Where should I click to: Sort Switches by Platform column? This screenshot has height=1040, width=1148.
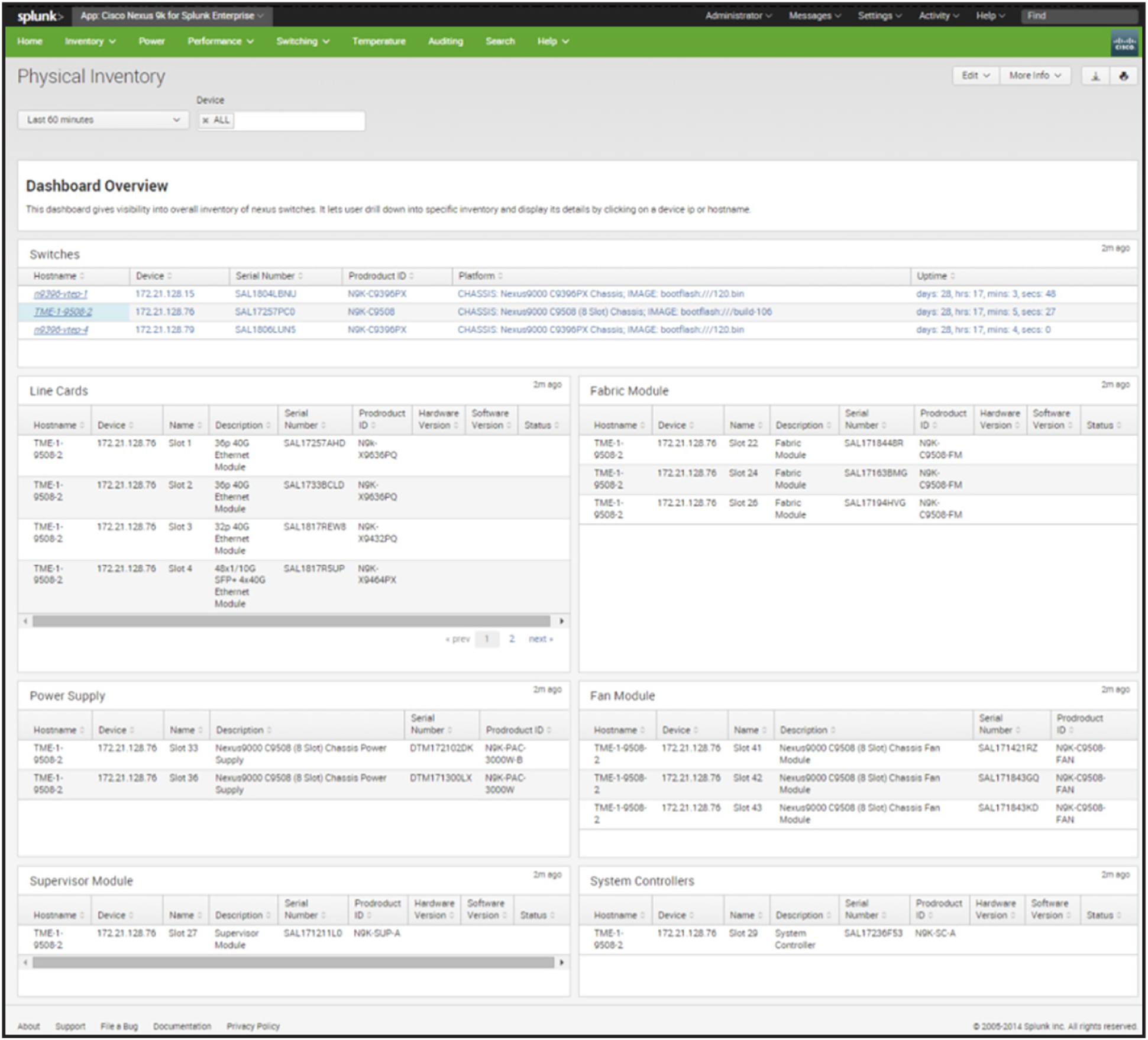480,276
